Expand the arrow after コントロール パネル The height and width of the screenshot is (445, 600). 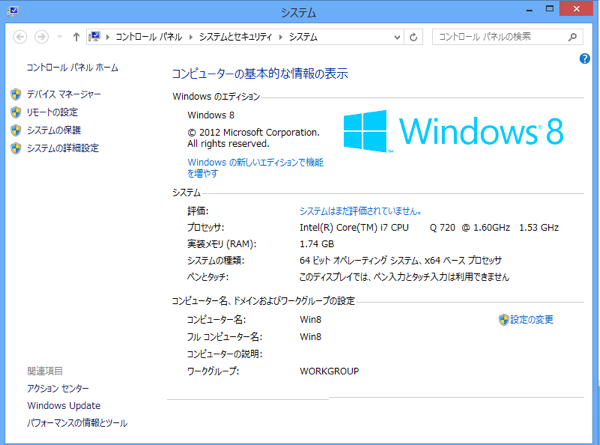coord(191,37)
